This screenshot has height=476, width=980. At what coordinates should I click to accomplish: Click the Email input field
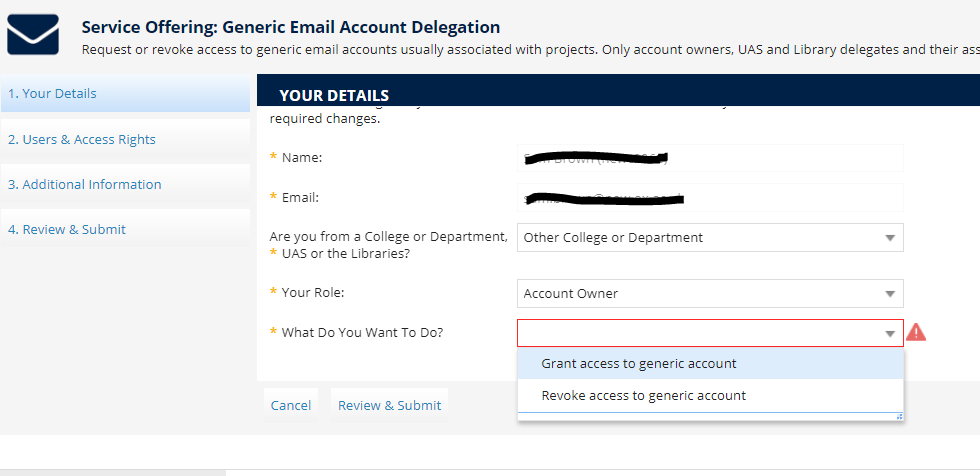click(711, 198)
